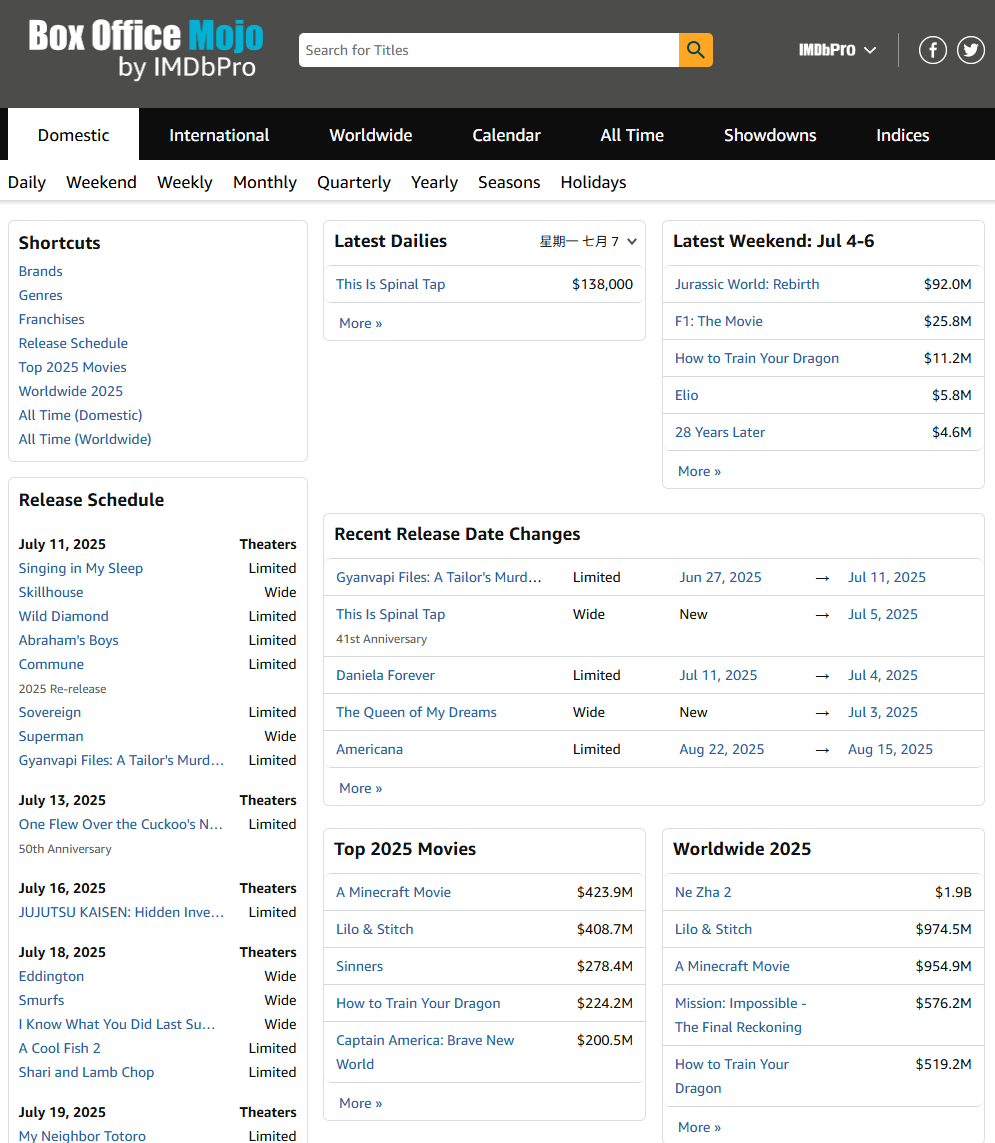Open The Queen of My Dreams link
995x1143 pixels.
pos(416,713)
